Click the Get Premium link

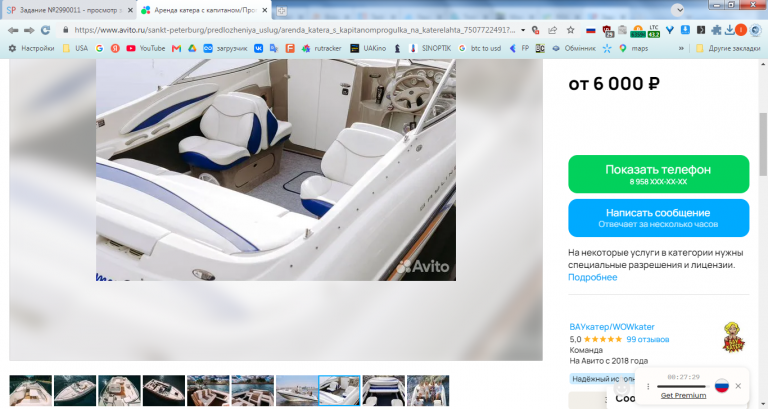click(683, 395)
